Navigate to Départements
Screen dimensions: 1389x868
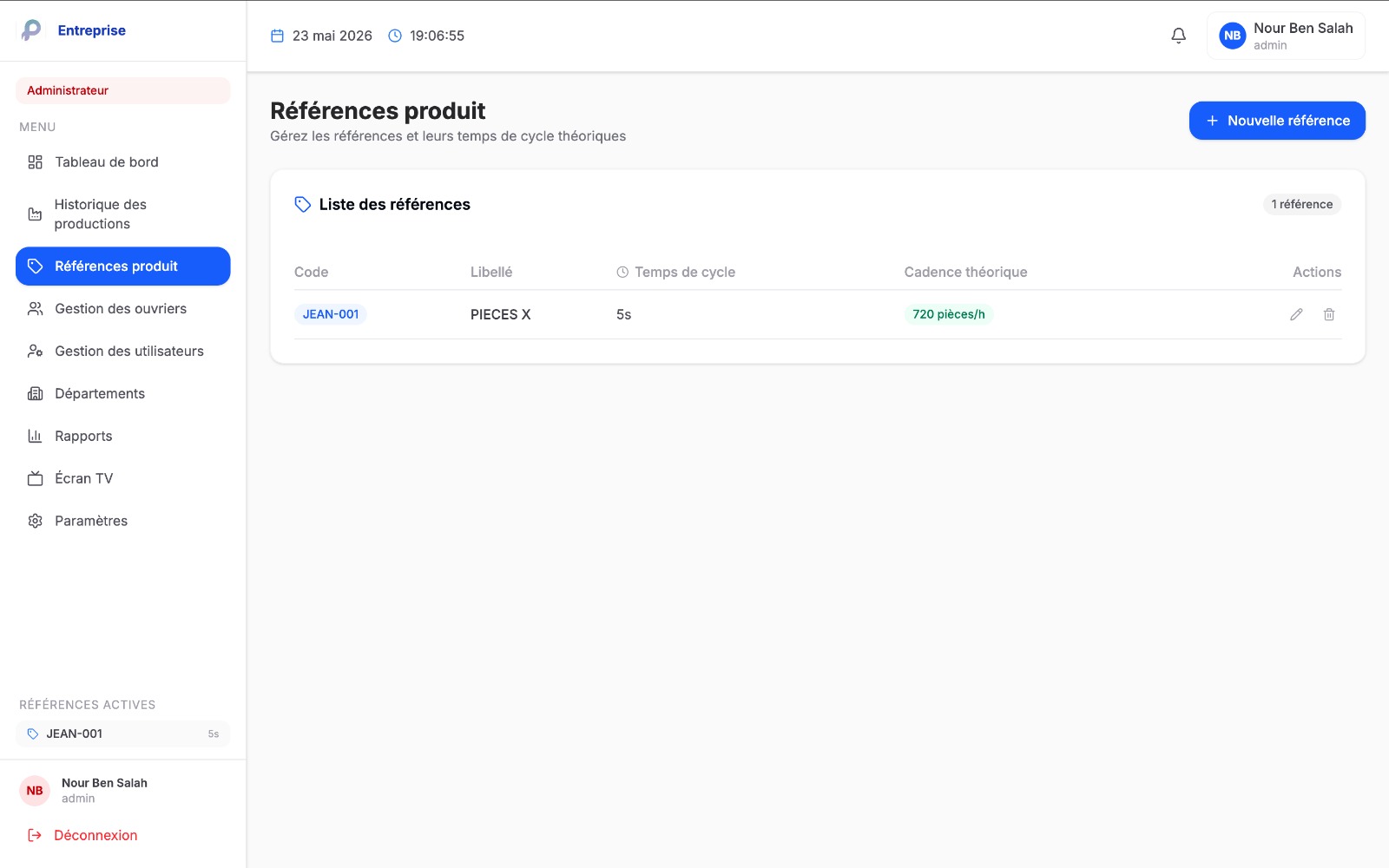point(123,394)
